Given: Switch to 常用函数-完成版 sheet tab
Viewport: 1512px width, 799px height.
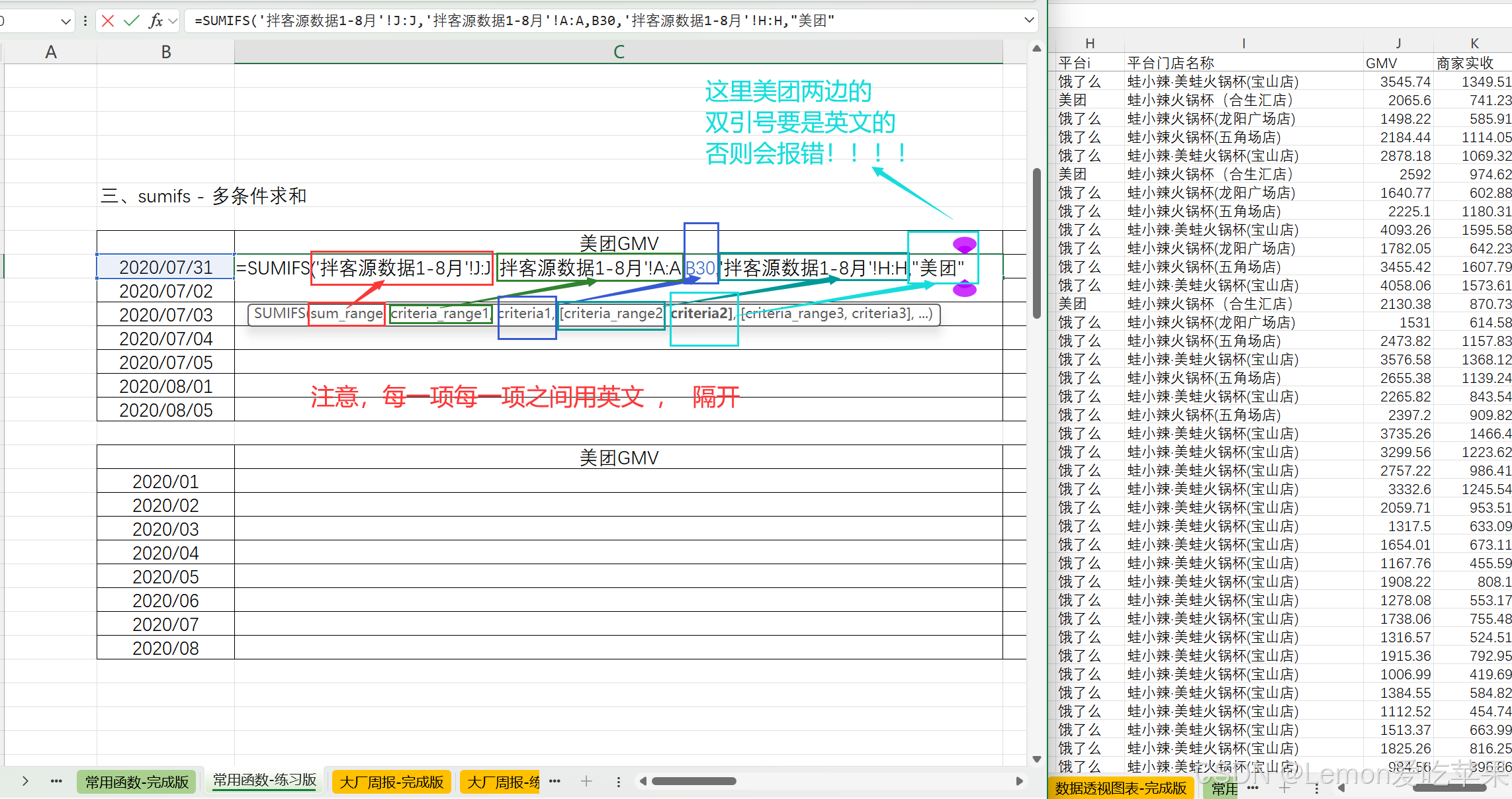Looking at the screenshot, I should pyautogui.click(x=137, y=782).
